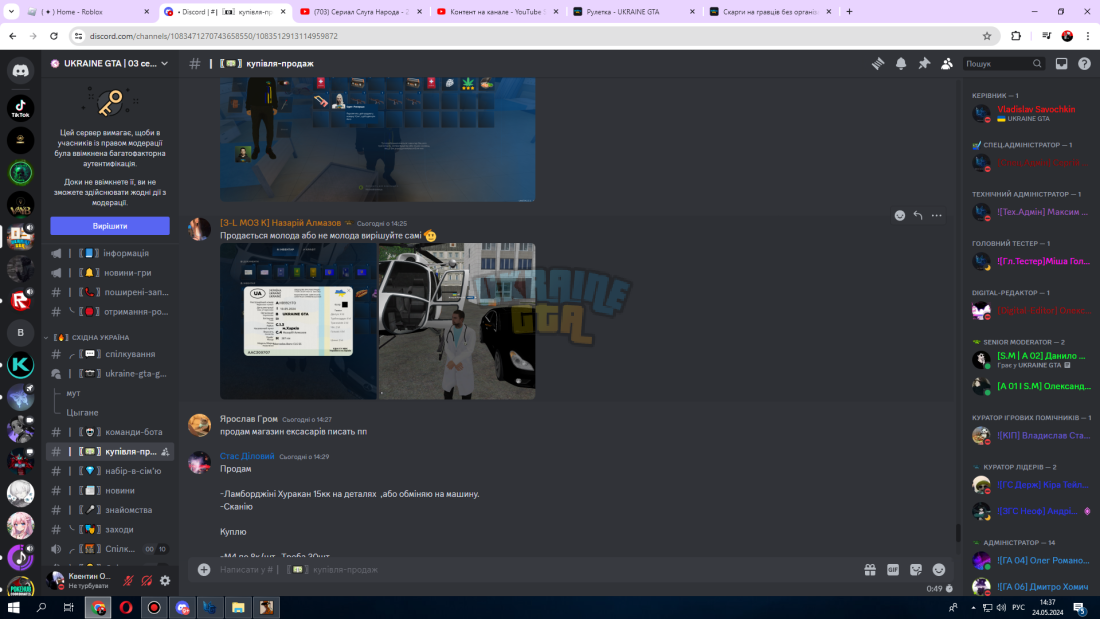Open File Explorer from taskbar
Screen dimensions: 1100x619
coord(238,607)
